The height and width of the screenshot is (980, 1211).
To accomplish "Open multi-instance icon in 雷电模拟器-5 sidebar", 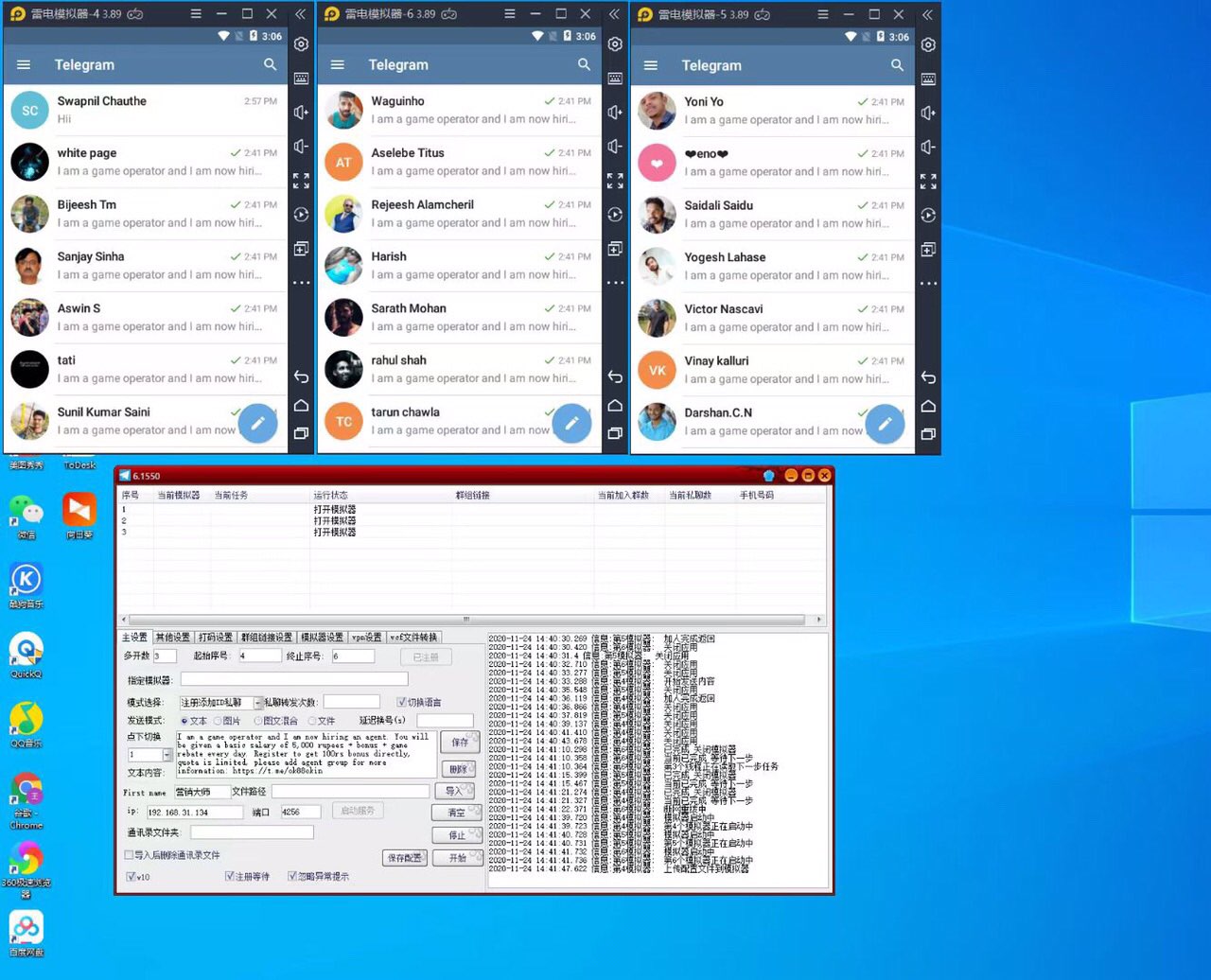I will pyautogui.click(x=928, y=250).
